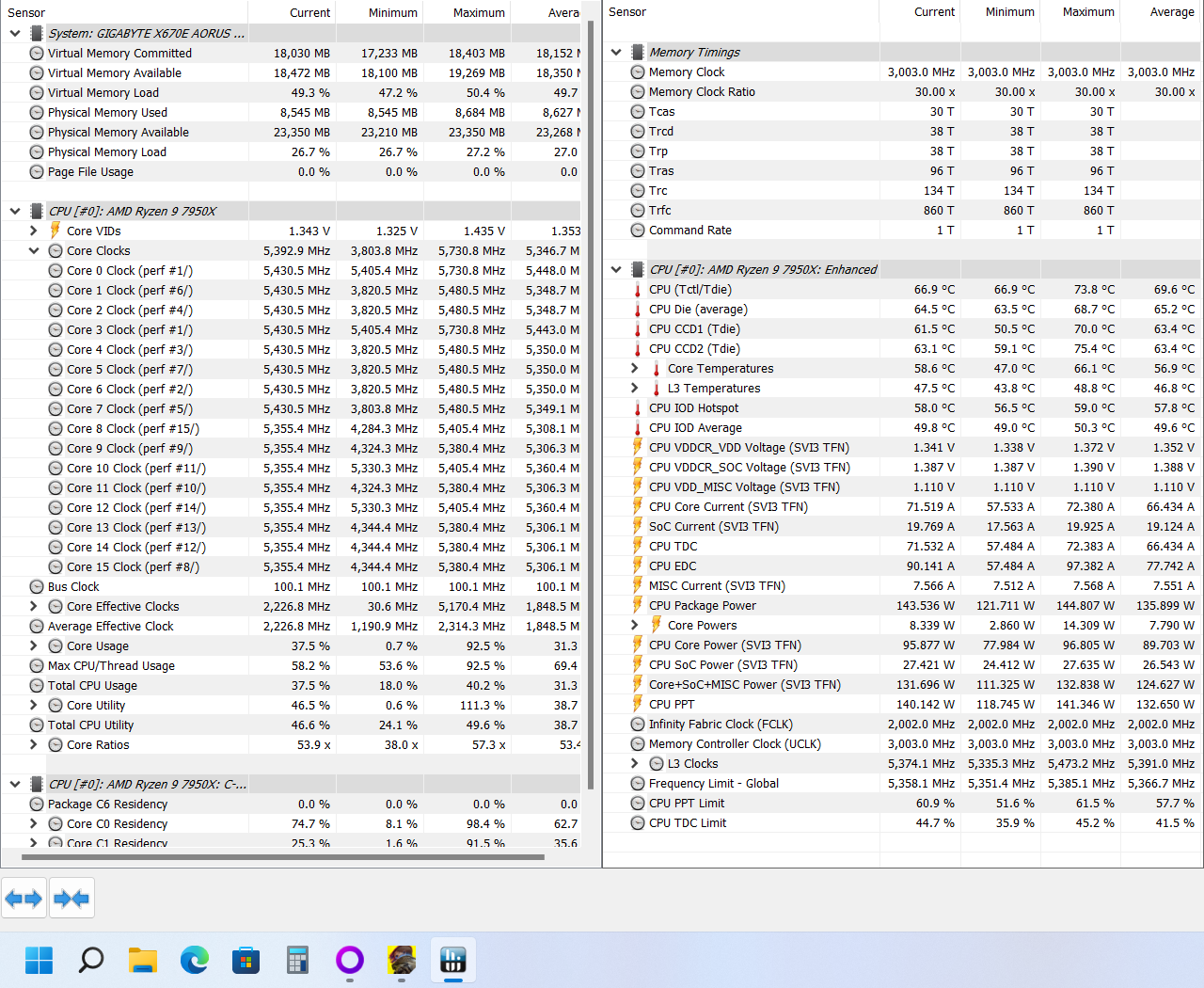Expand the Core Temperatures node
This screenshot has height=988, width=1204.
[635, 369]
